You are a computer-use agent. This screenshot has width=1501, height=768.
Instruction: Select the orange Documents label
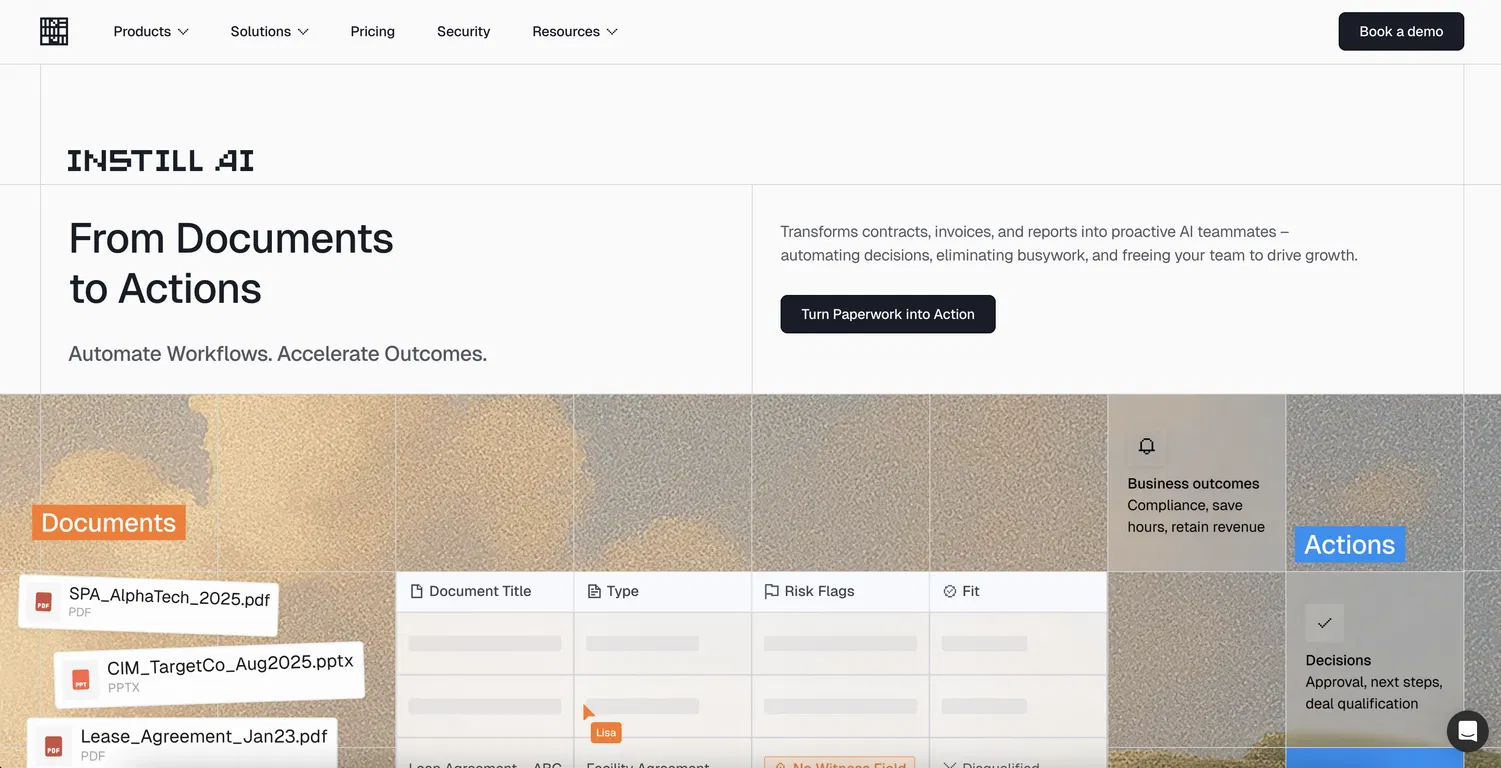pos(109,523)
